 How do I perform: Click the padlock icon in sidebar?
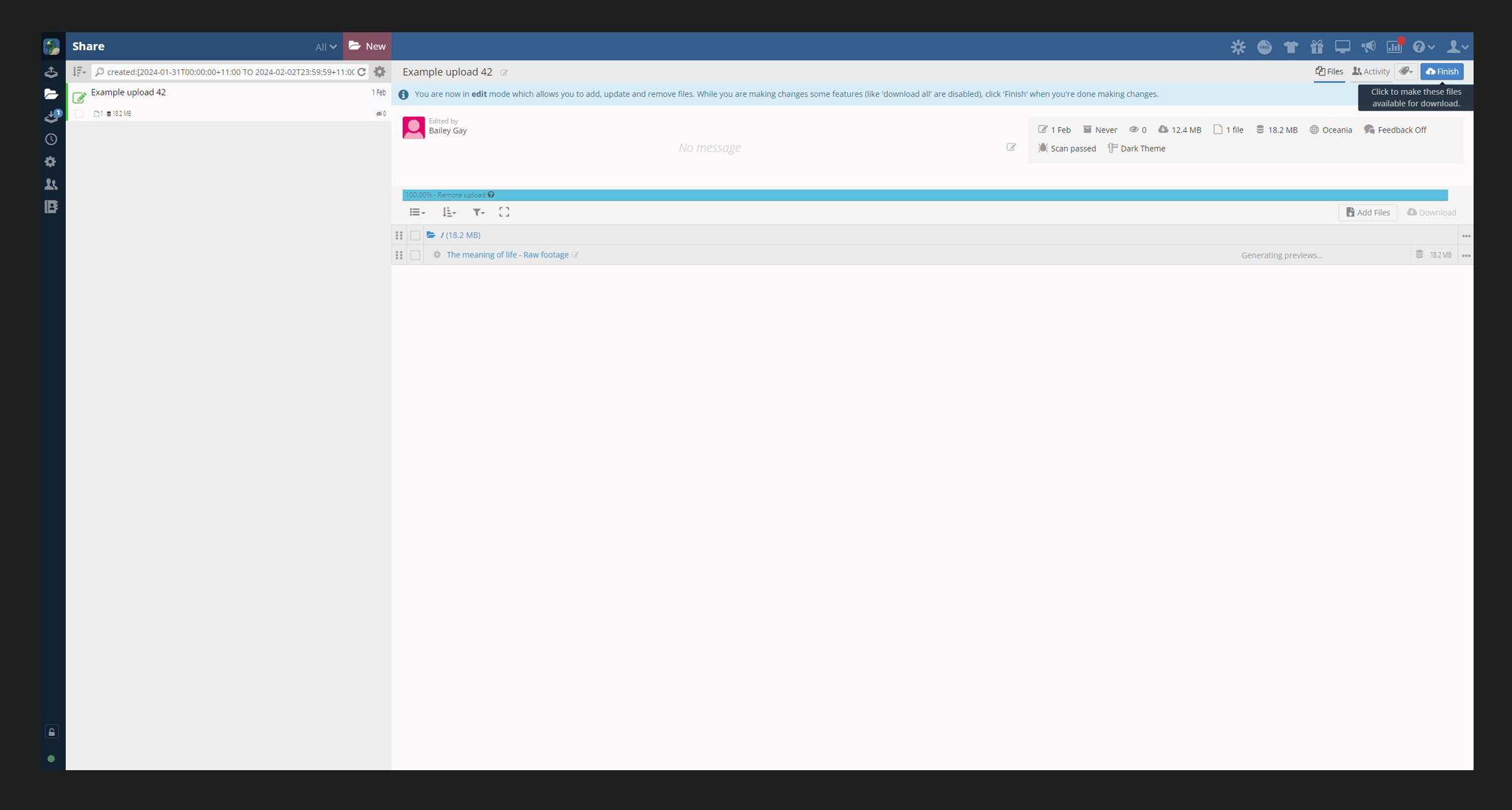[51, 732]
